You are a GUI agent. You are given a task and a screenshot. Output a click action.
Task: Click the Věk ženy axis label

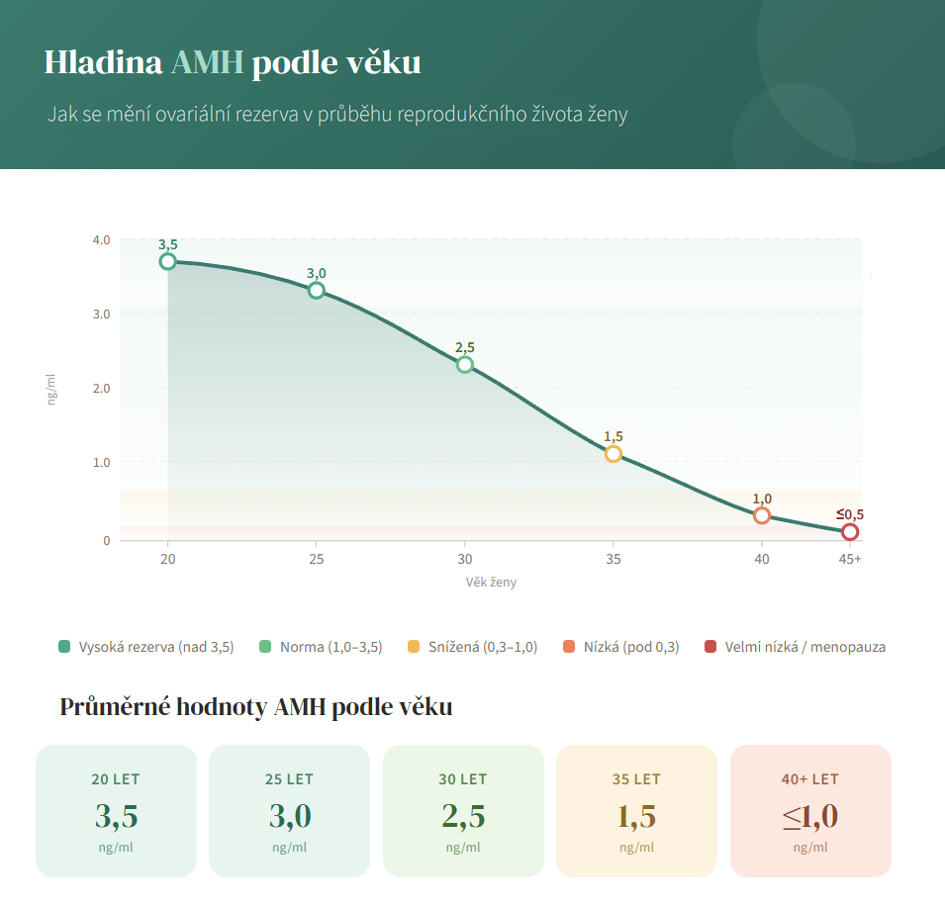click(490, 581)
